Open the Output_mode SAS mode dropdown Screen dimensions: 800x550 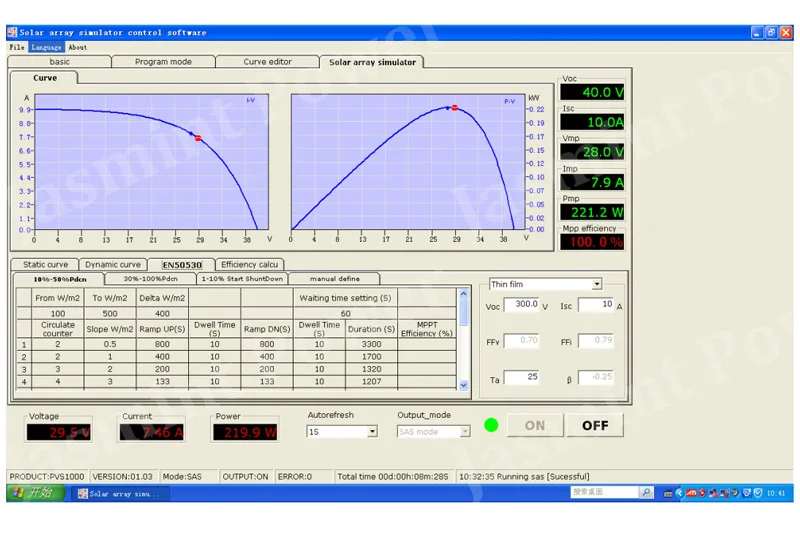pos(464,432)
